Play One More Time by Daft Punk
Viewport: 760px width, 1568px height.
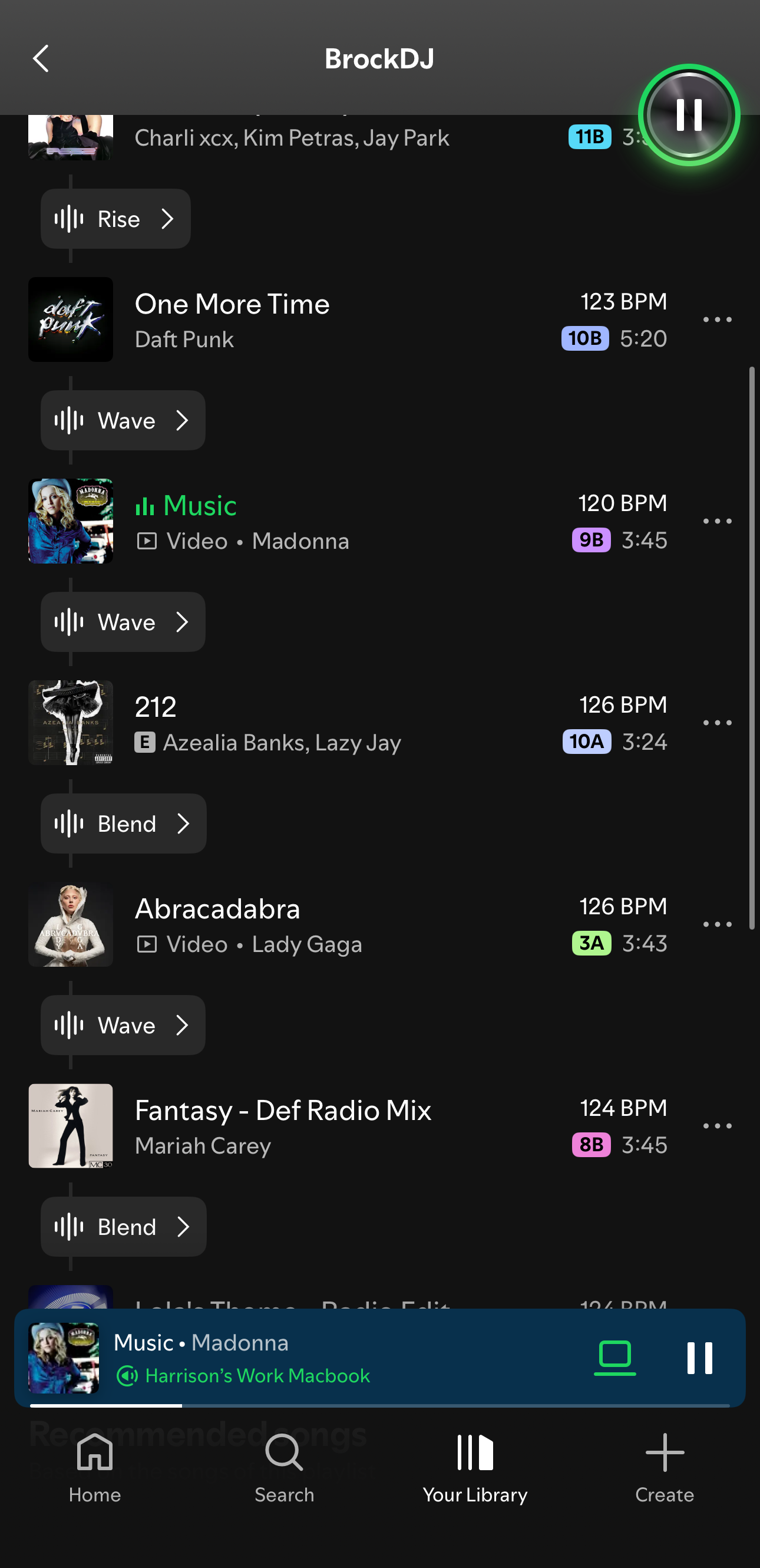(233, 319)
